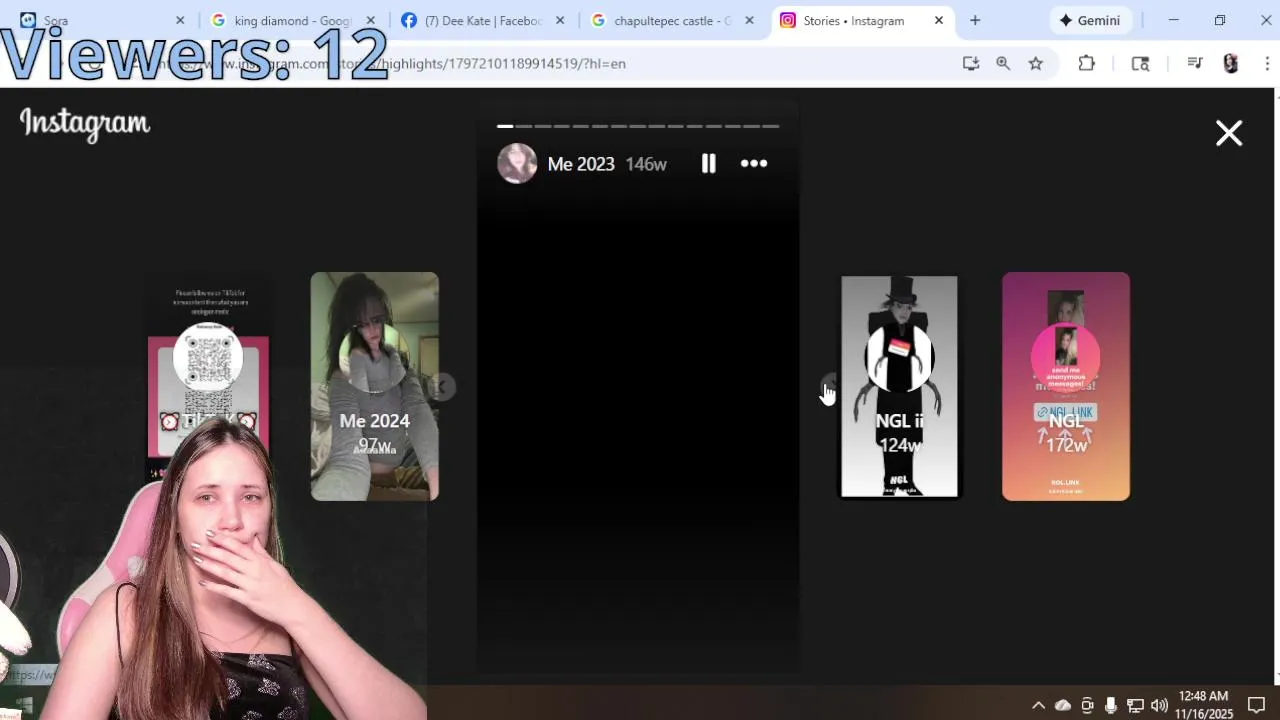The image size is (1280, 720).
Task: Pause the Me 2023 story
Action: tap(708, 163)
